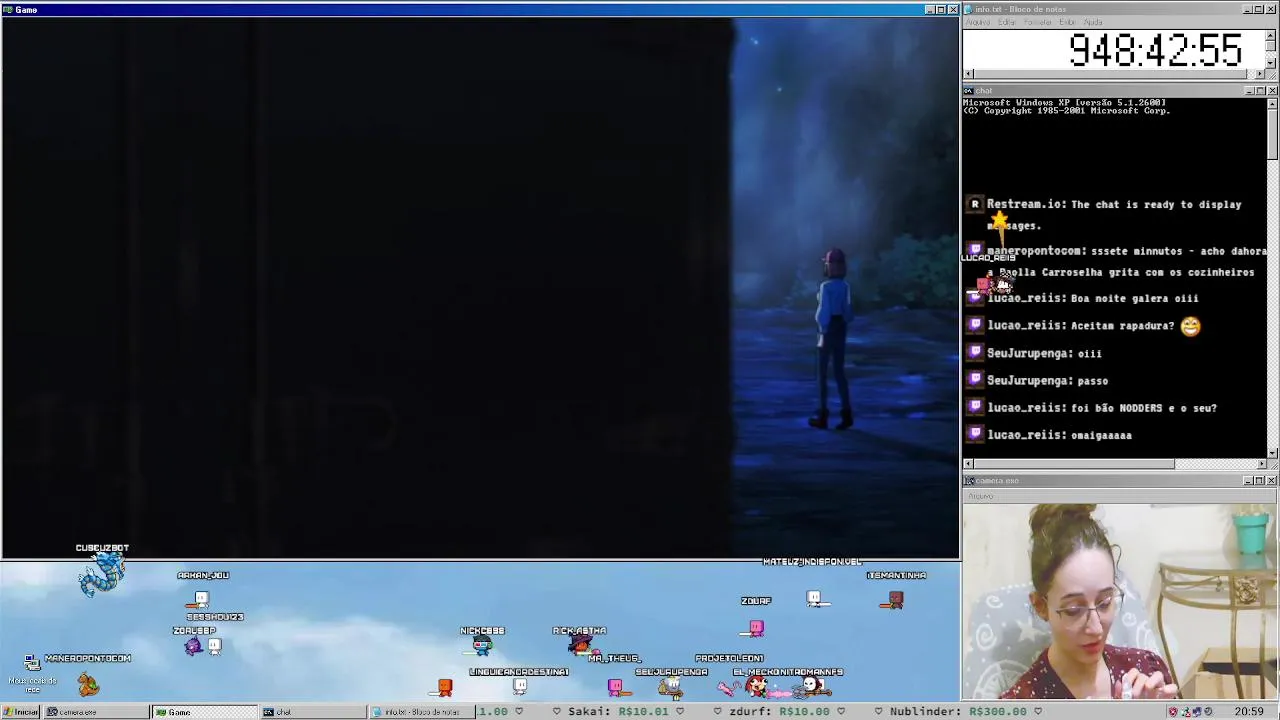Click the Twitch icon beside the 'omaigaaaaa' message
Screen dimensions: 1280x720
point(975,435)
